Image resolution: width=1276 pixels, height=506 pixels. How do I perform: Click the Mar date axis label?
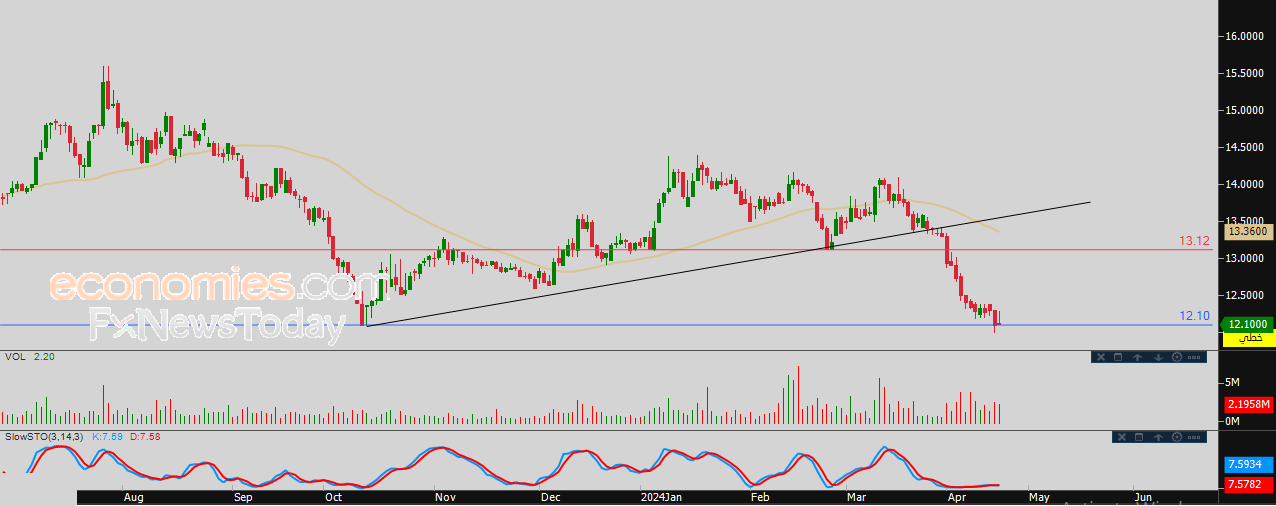click(x=857, y=497)
